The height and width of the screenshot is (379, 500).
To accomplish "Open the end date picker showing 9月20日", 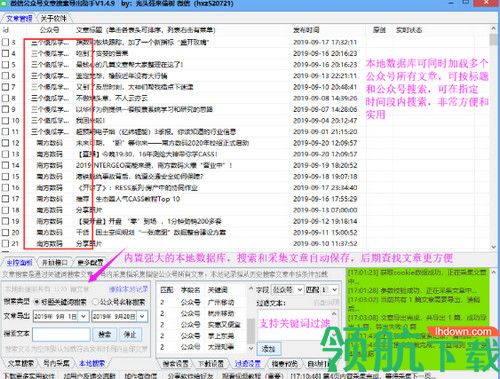I will click(x=142, y=316).
